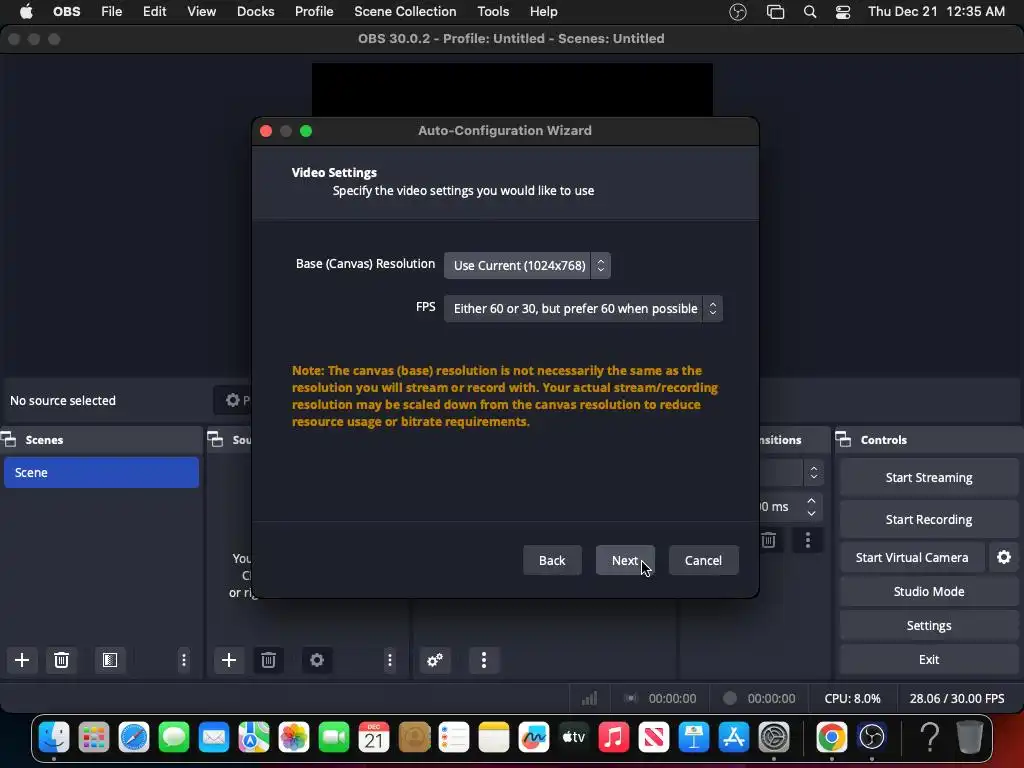1024x768 pixels.
Task: Open advanced audio properties gears icon
Action: (x=435, y=660)
